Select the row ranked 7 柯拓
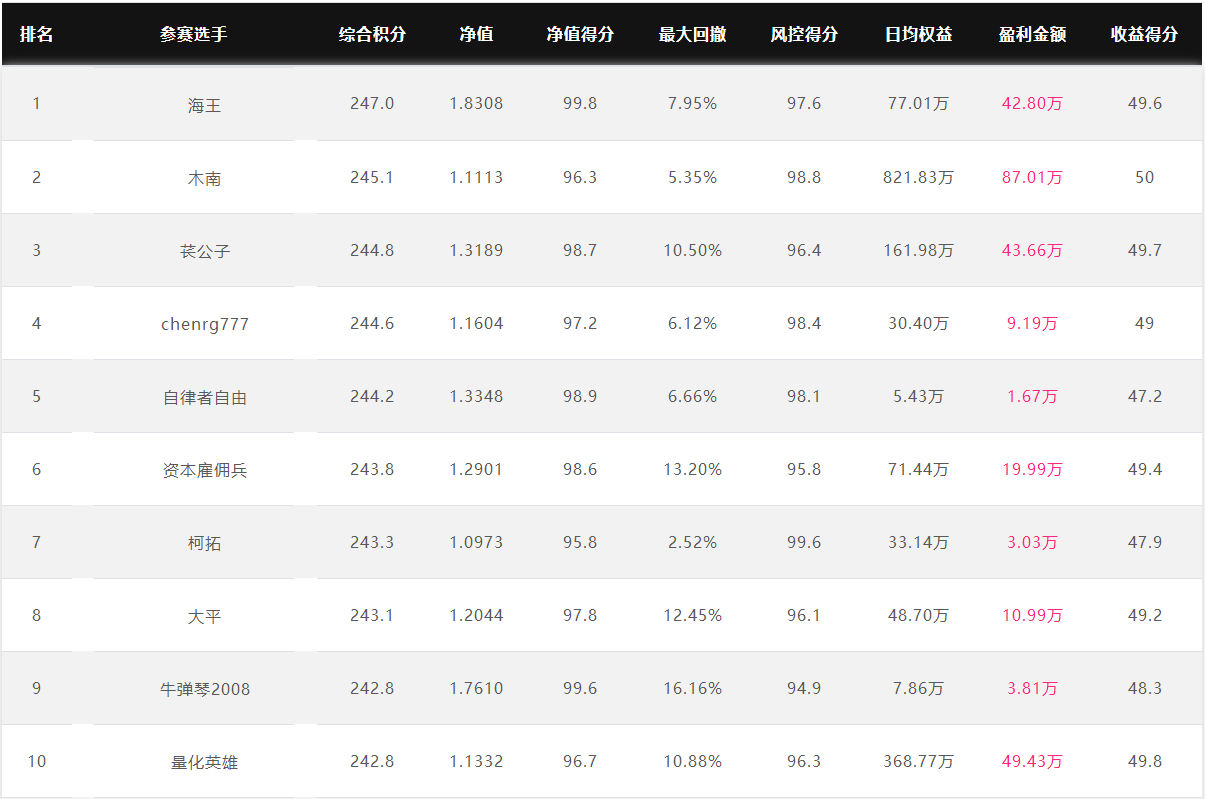This screenshot has height=799, width=1205. pyautogui.click(x=602, y=542)
